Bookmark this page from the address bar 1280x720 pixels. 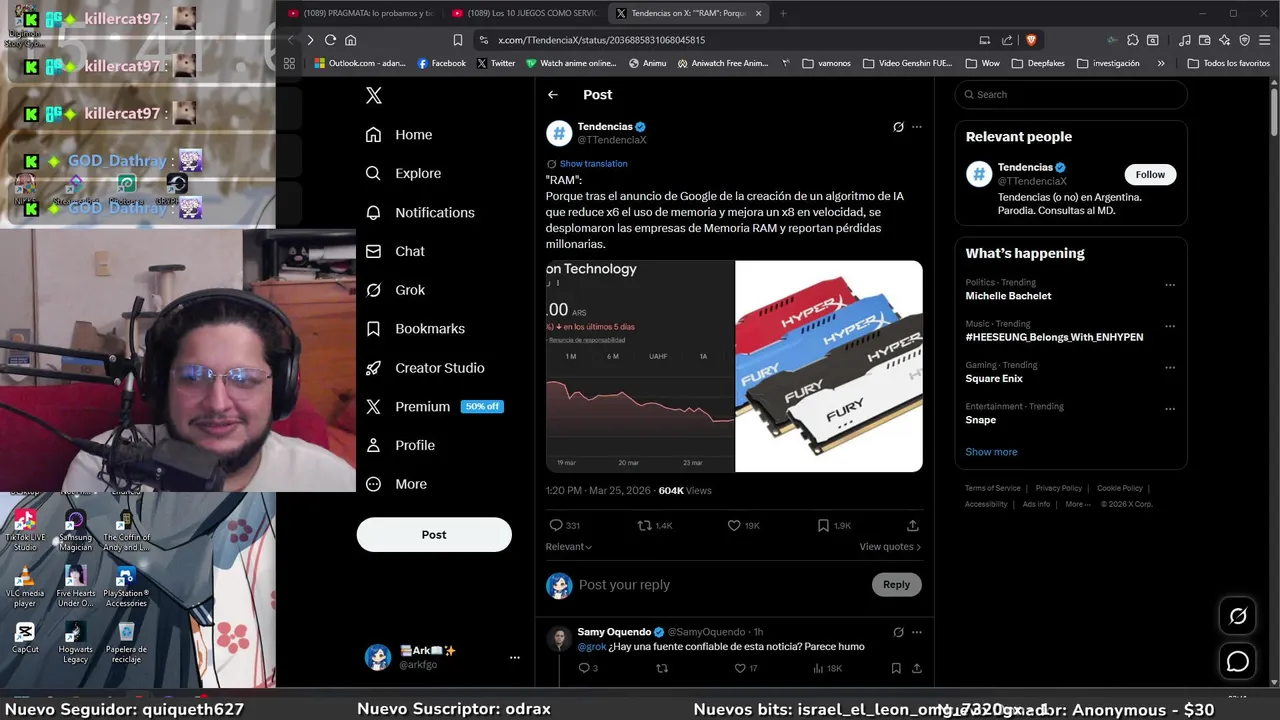tap(458, 40)
